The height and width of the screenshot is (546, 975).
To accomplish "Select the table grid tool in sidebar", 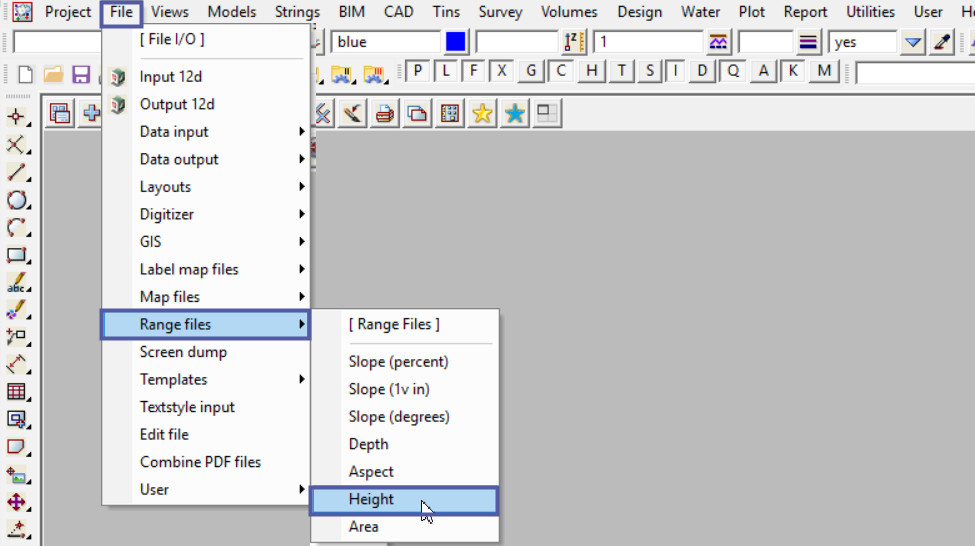I will point(17,392).
